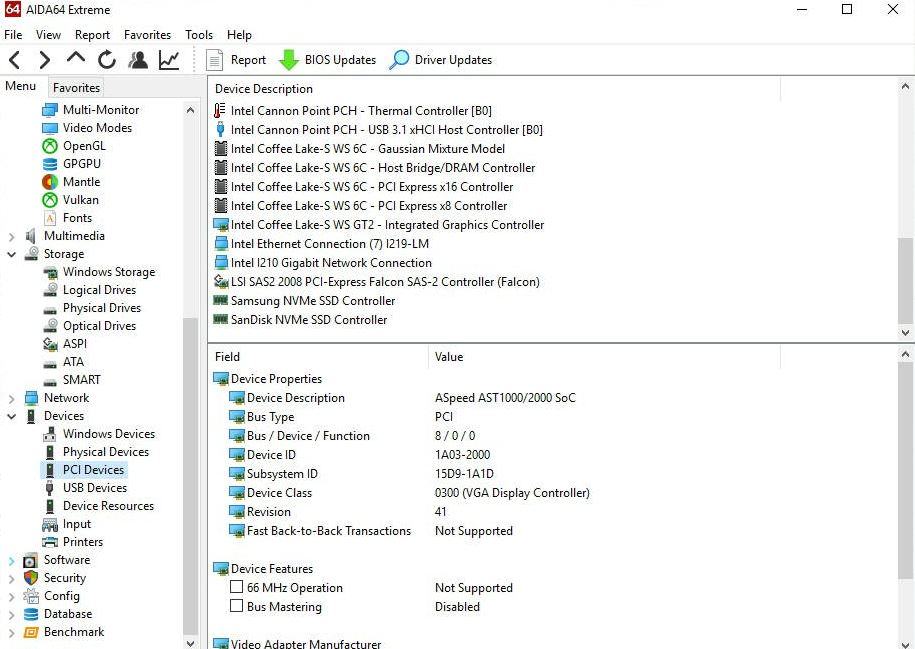Image resolution: width=915 pixels, height=649 pixels.
Task: Click the Driver Updates magnifier icon
Action: pyautogui.click(x=399, y=60)
